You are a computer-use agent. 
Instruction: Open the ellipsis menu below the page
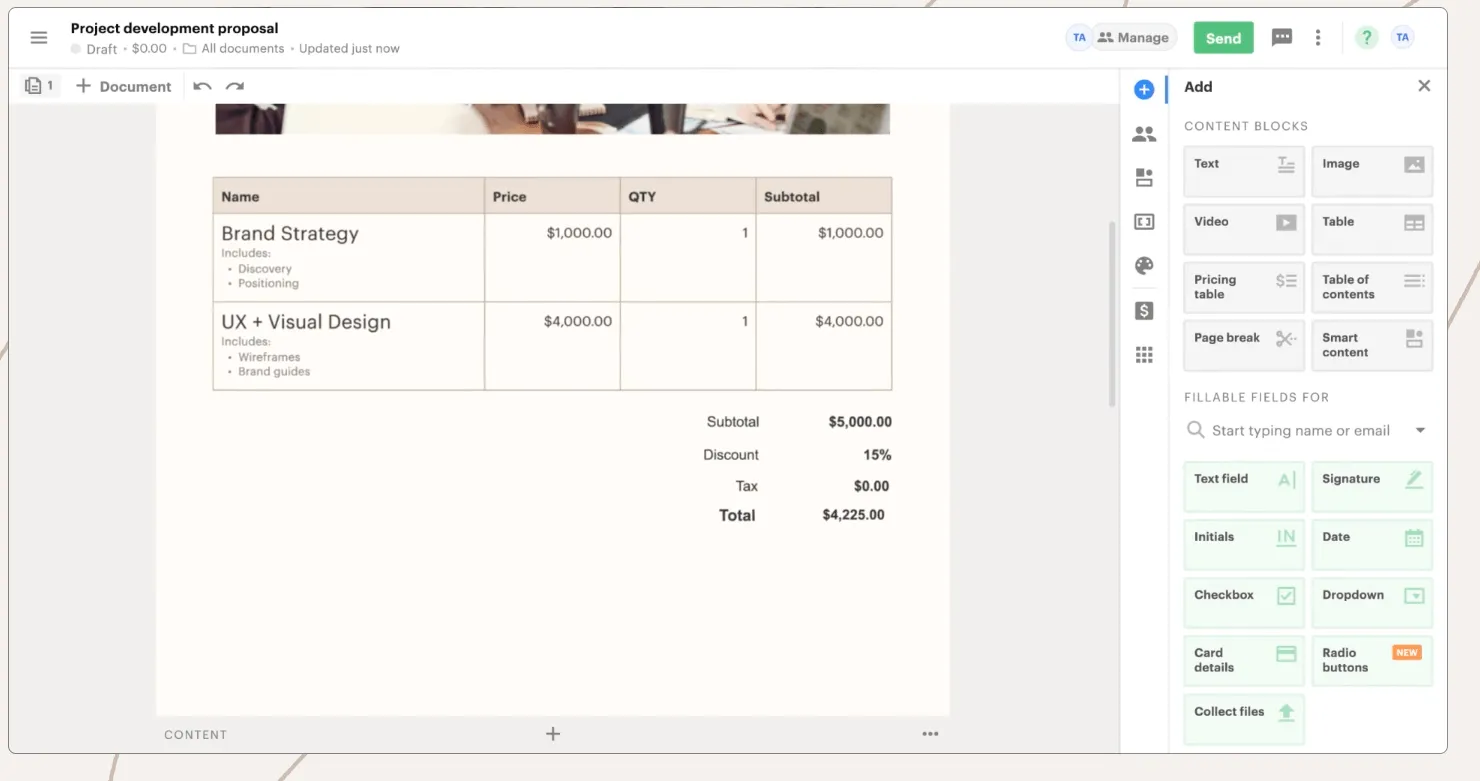click(930, 733)
